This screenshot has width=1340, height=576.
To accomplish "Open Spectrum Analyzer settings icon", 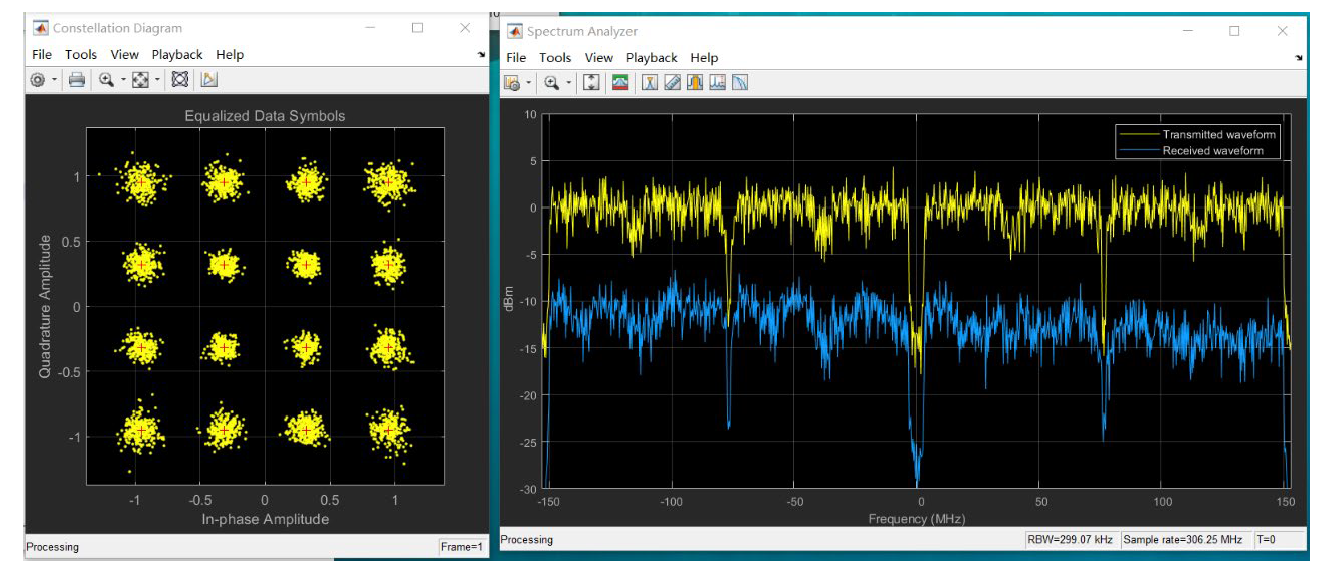I will pyautogui.click(x=512, y=83).
